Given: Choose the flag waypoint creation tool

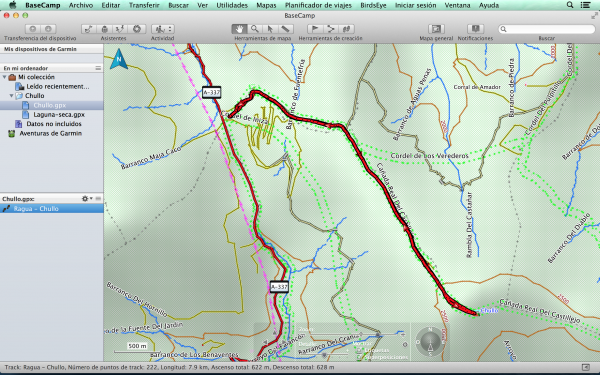Looking at the screenshot, I should click(x=315, y=29).
